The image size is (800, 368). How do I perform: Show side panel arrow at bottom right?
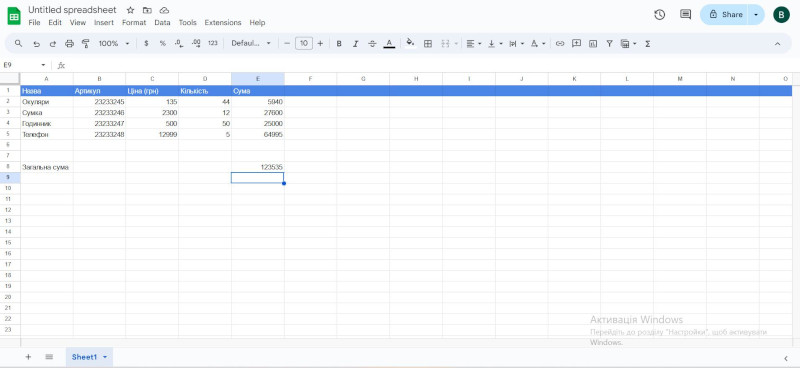point(786,358)
